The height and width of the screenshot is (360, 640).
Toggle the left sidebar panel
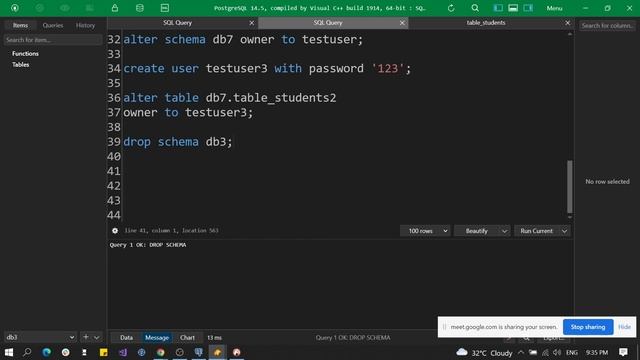tap(498, 8)
